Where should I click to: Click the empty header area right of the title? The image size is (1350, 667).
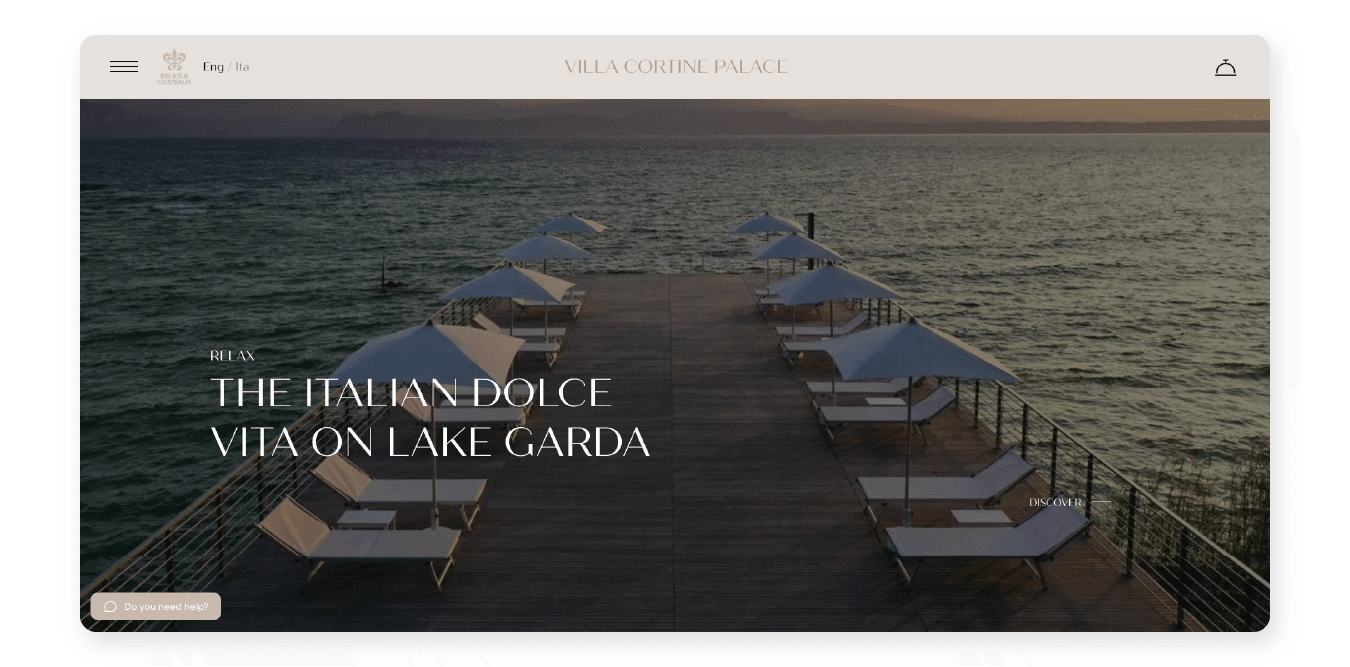point(1000,67)
